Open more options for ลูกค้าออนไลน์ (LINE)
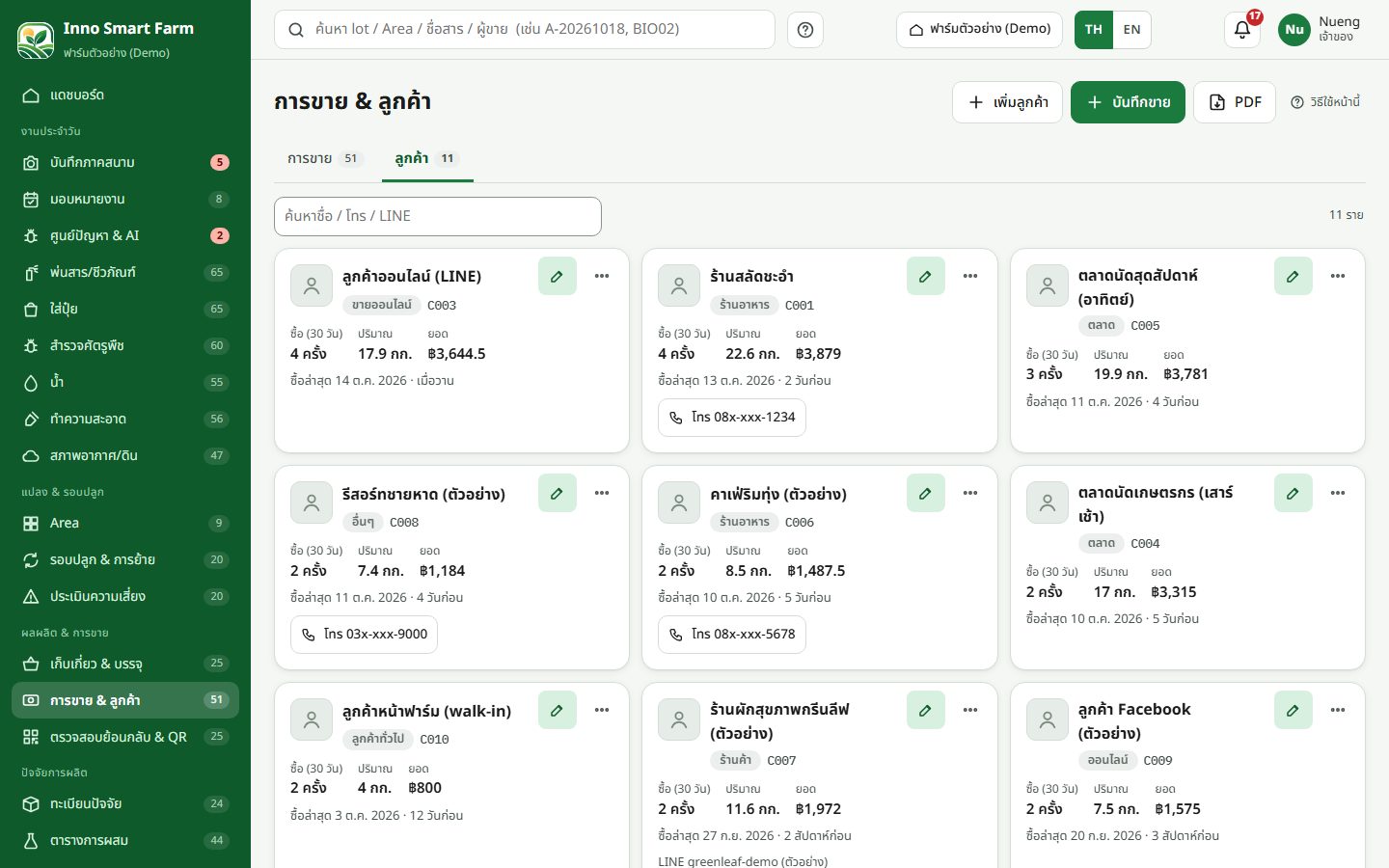1389x868 pixels. pyautogui.click(x=602, y=276)
